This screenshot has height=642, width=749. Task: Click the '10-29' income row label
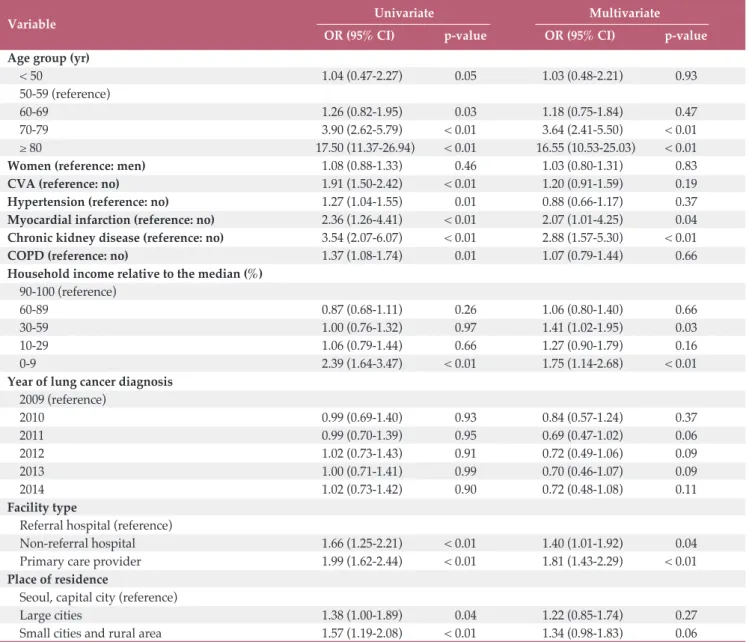[34, 346]
